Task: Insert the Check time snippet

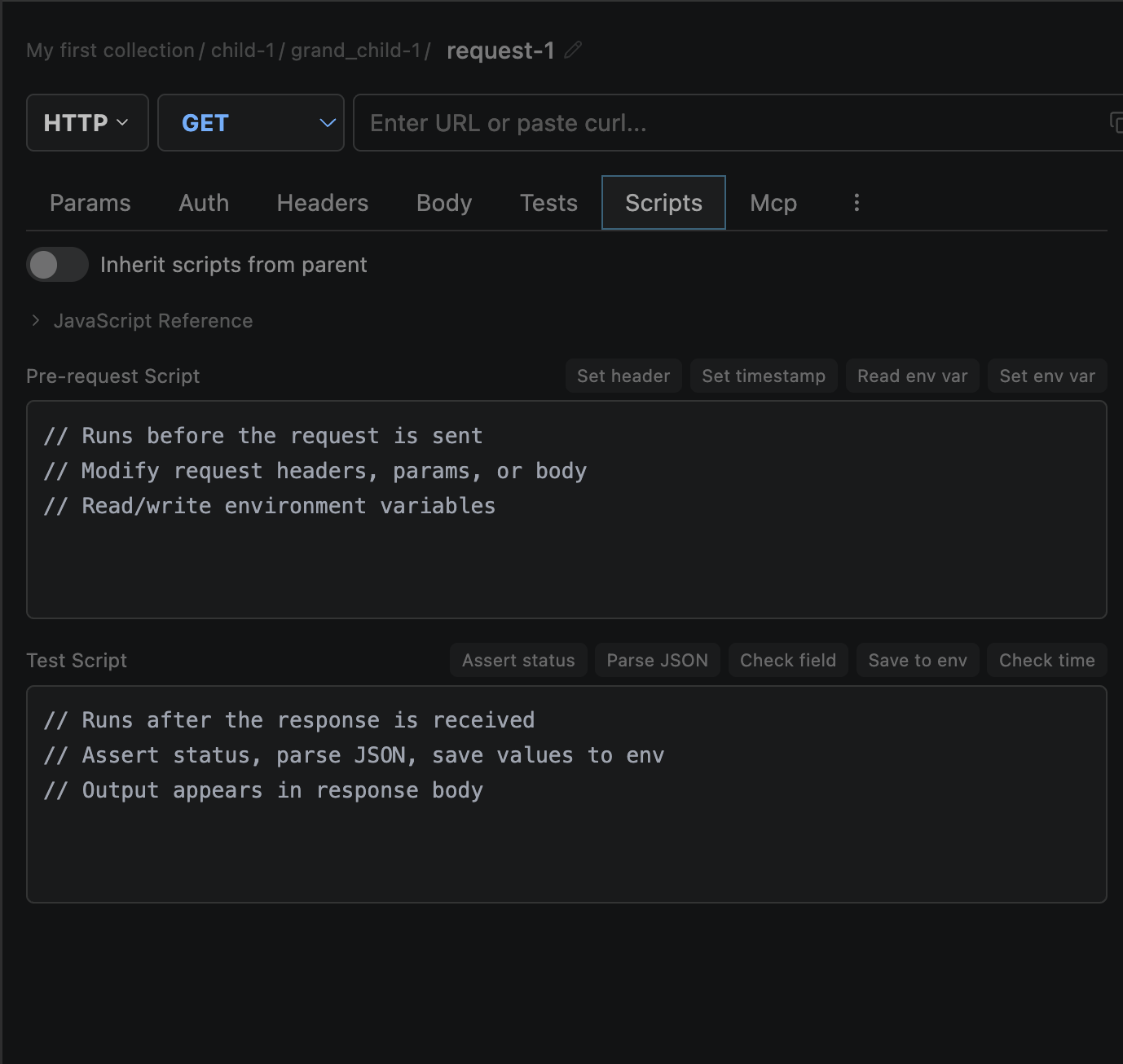Action: coord(1047,661)
